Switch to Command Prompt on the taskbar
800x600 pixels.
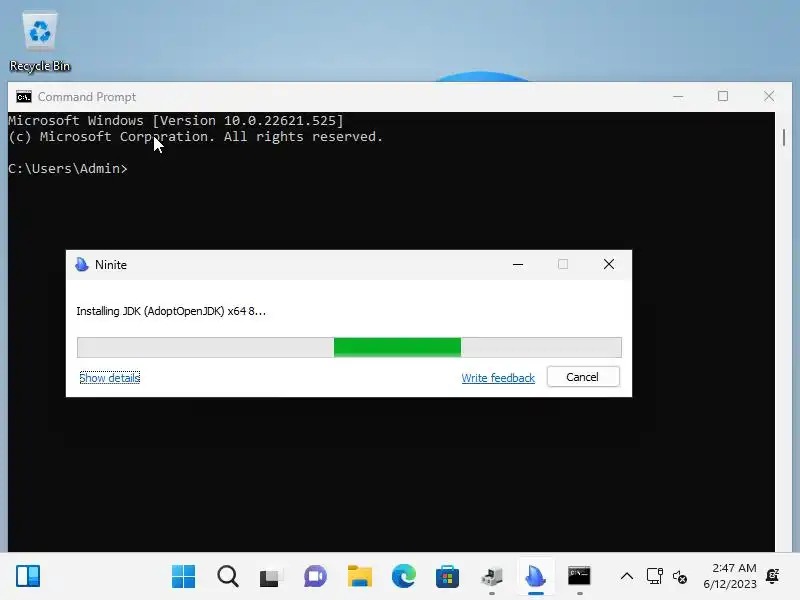point(580,577)
